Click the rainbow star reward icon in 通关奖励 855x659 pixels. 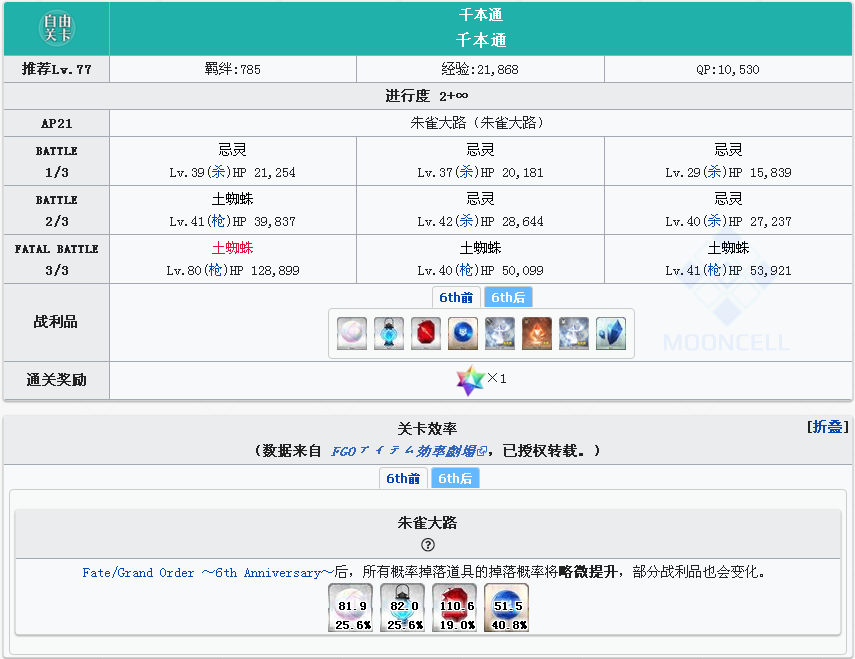pos(470,380)
